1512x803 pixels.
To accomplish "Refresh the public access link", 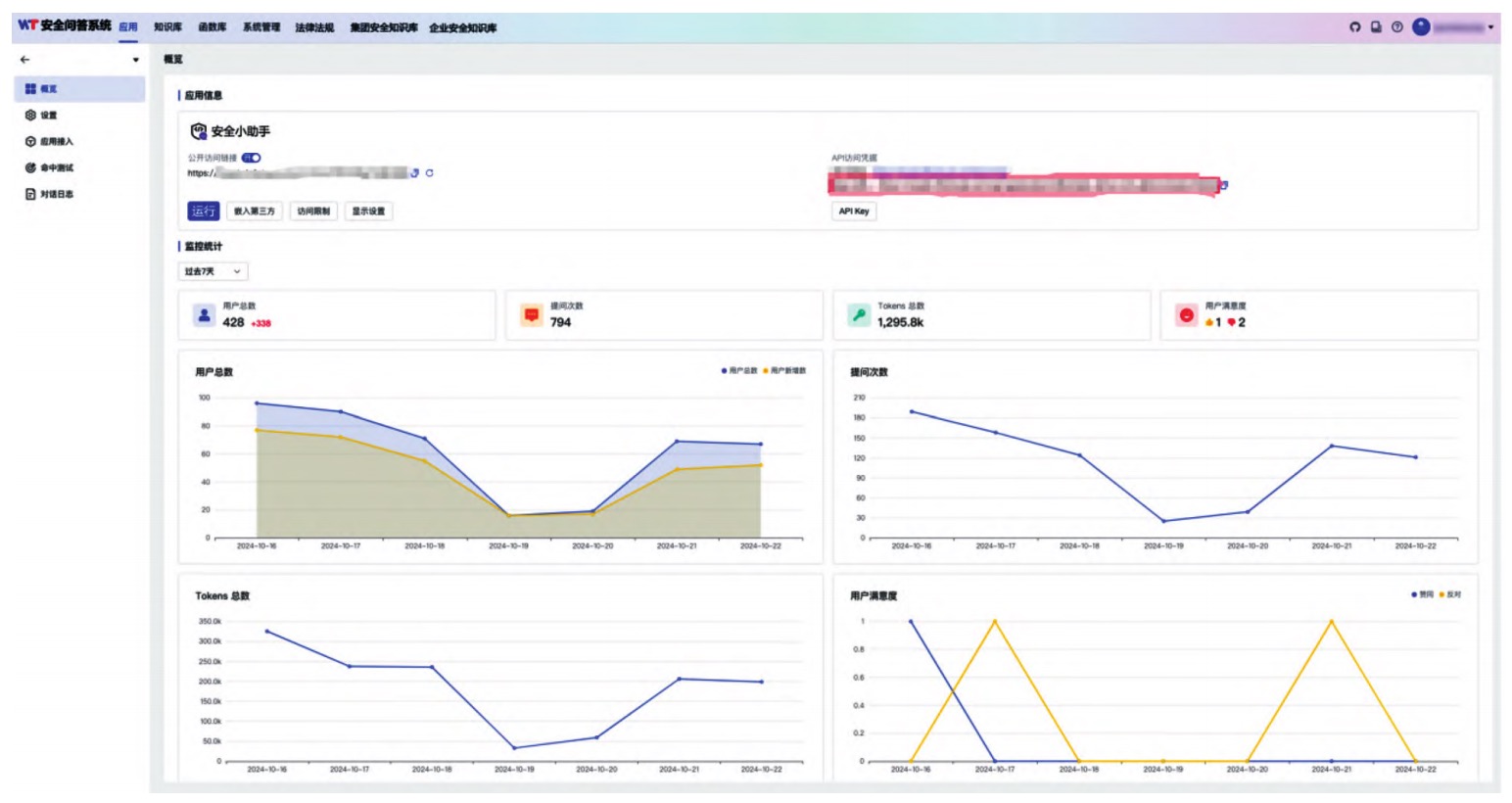I will click(430, 173).
